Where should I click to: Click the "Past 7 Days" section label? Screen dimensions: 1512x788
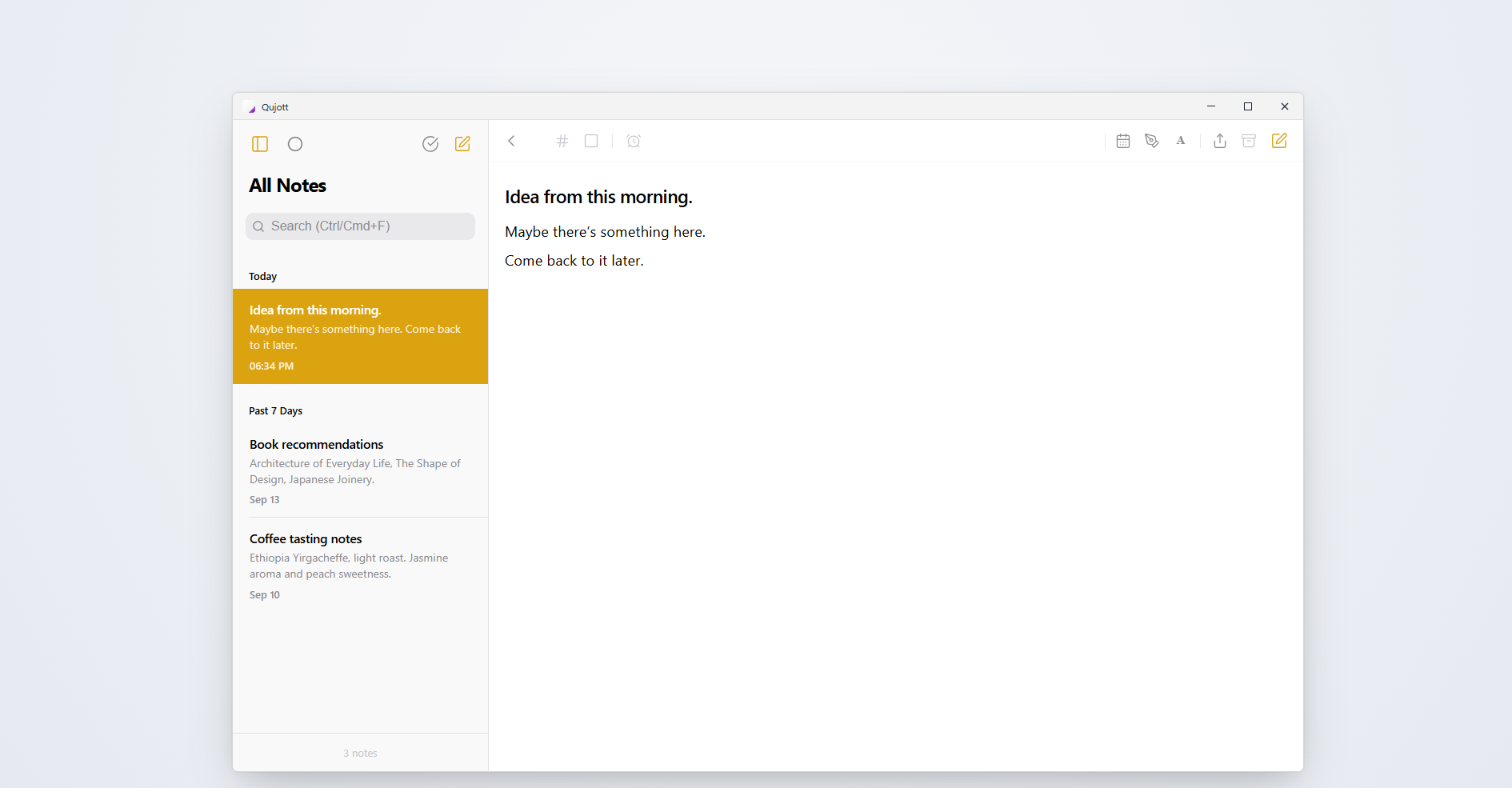click(275, 411)
